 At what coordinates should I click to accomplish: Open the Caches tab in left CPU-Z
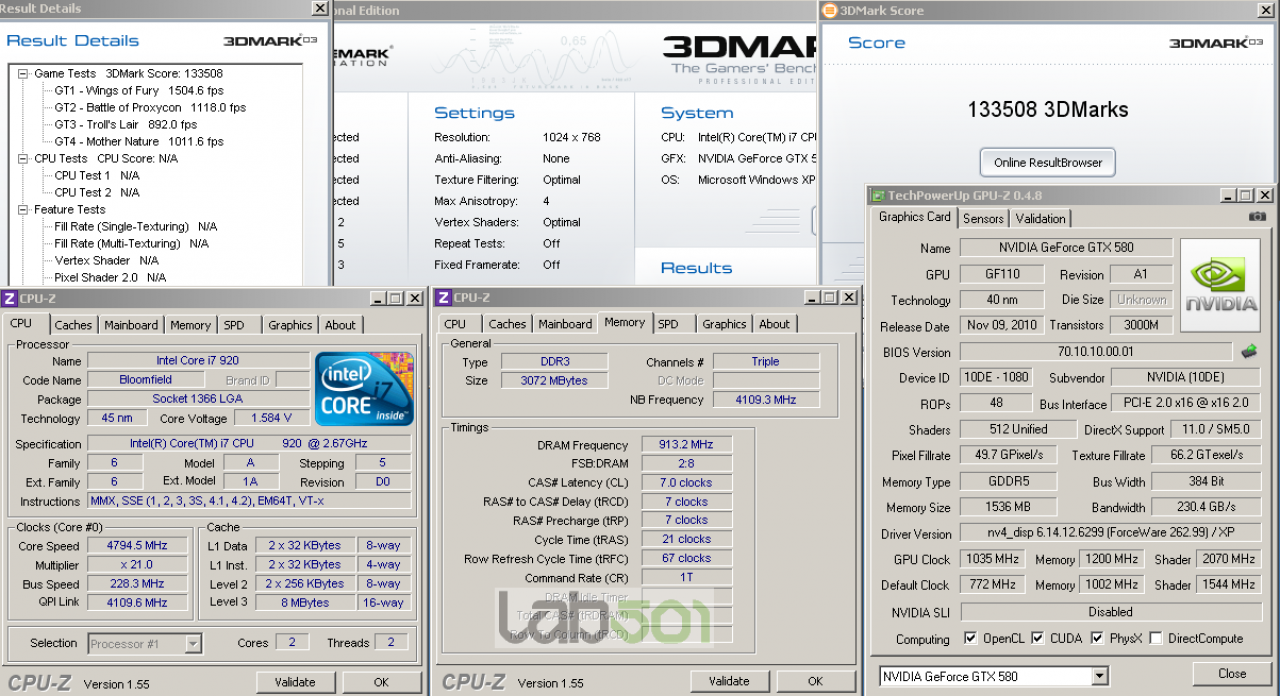pos(73,325)
